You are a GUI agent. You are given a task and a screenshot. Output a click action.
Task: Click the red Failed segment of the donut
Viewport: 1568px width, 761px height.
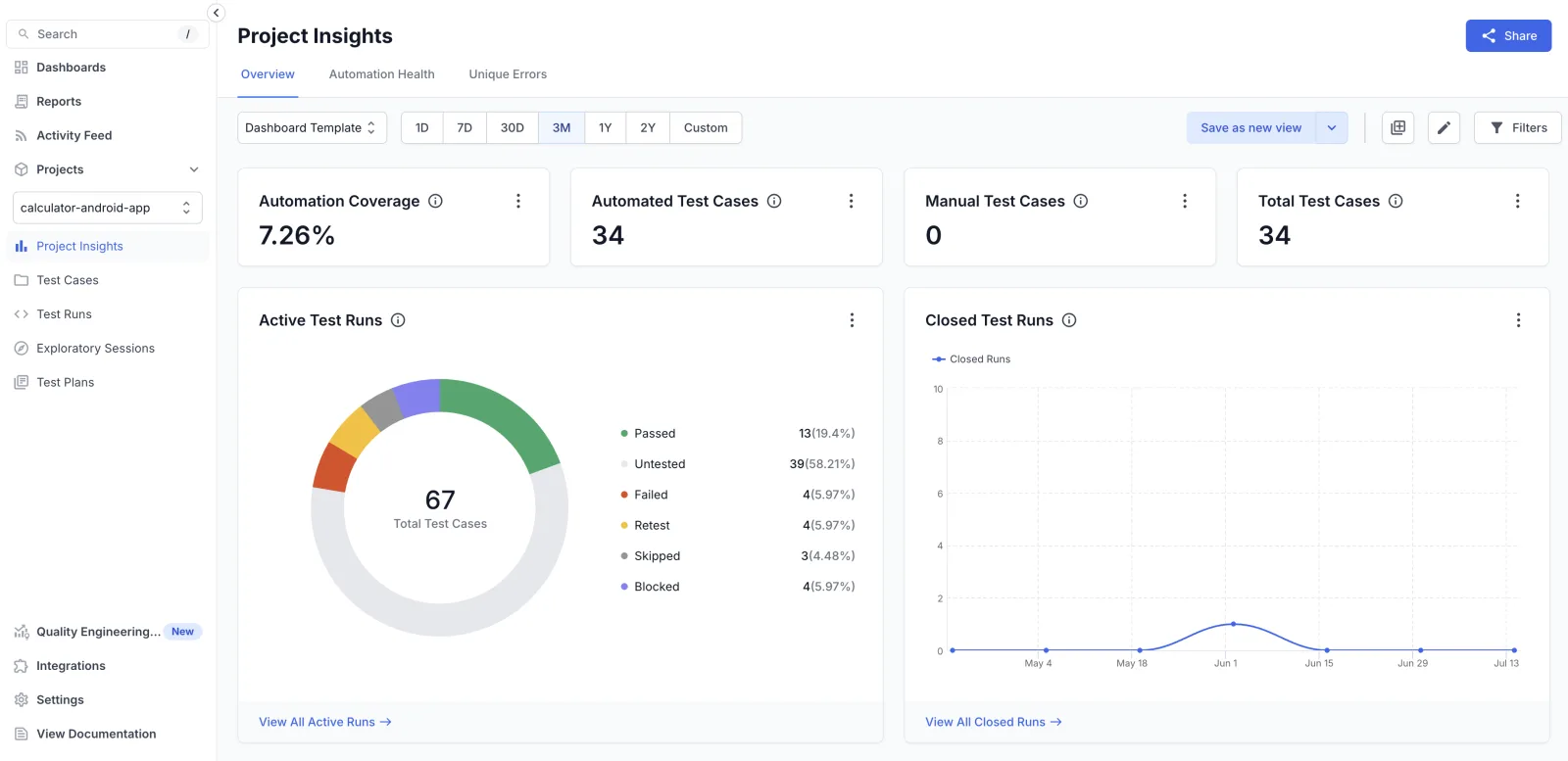point(333,468)
